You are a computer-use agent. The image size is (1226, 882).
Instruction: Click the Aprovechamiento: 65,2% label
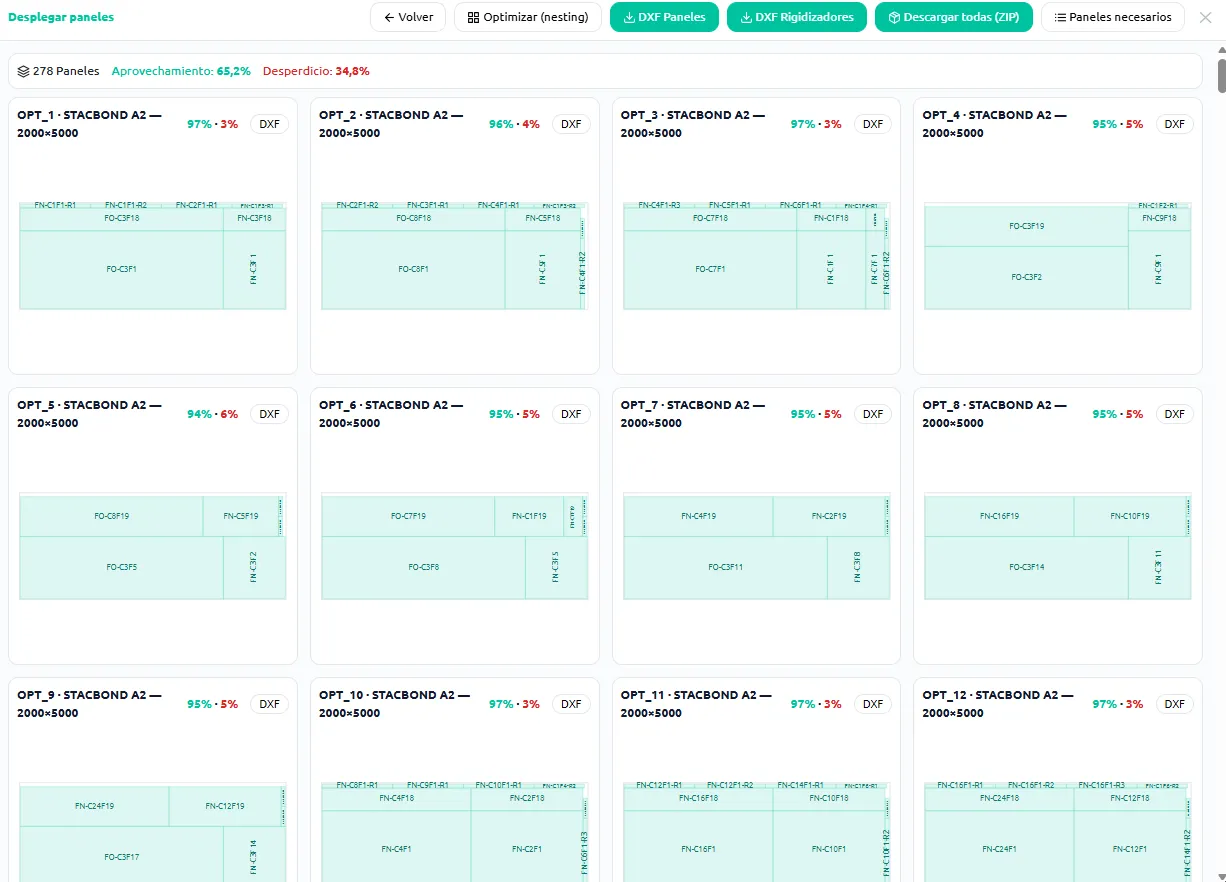(x=181, y=71)
